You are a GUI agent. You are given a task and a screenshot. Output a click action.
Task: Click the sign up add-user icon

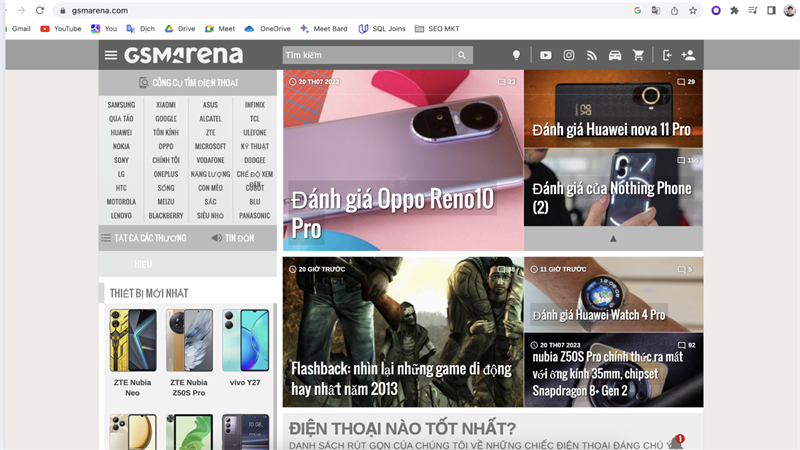click(688, 55)
